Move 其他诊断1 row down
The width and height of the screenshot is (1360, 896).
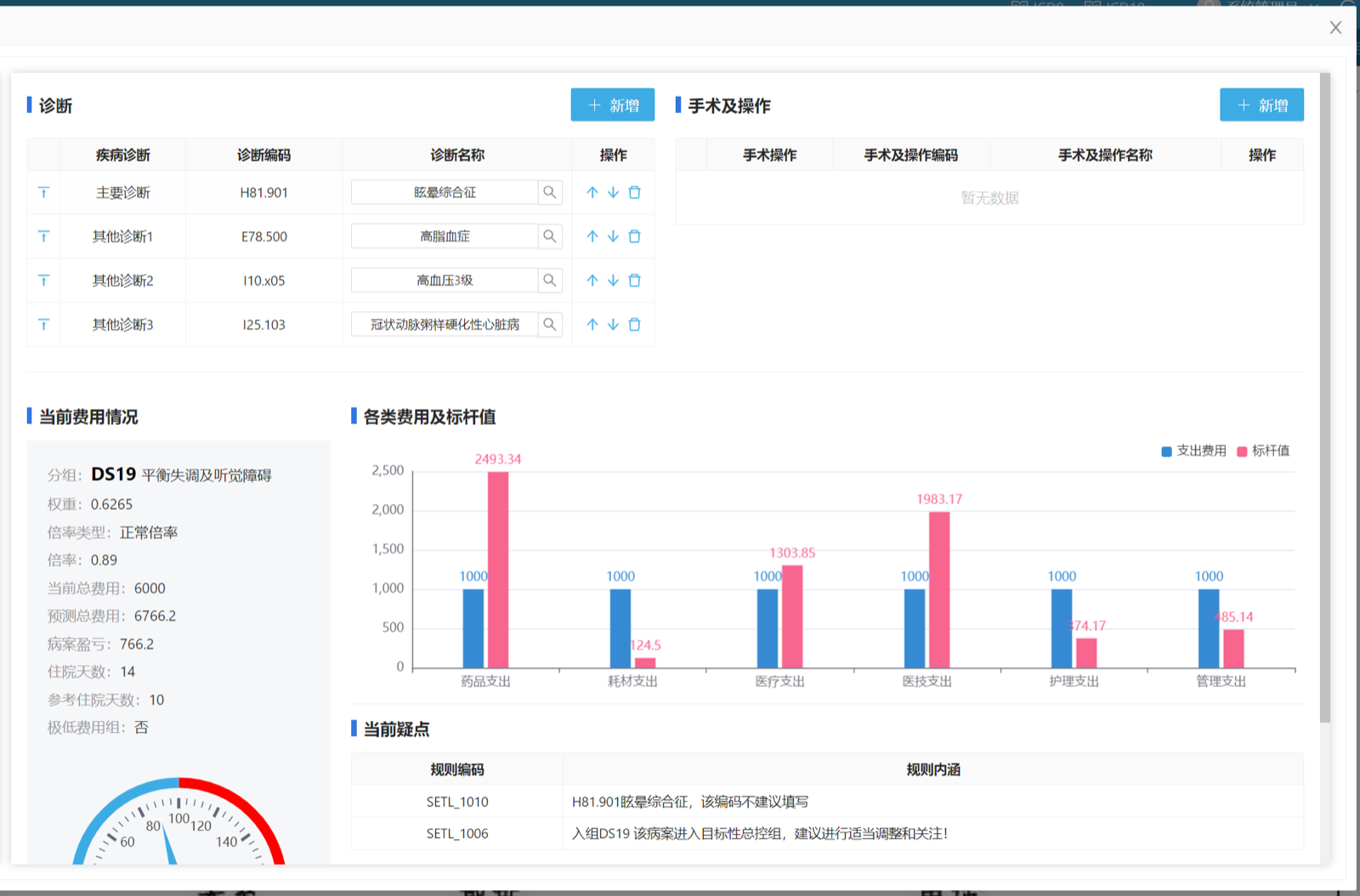tap(613, 236)
